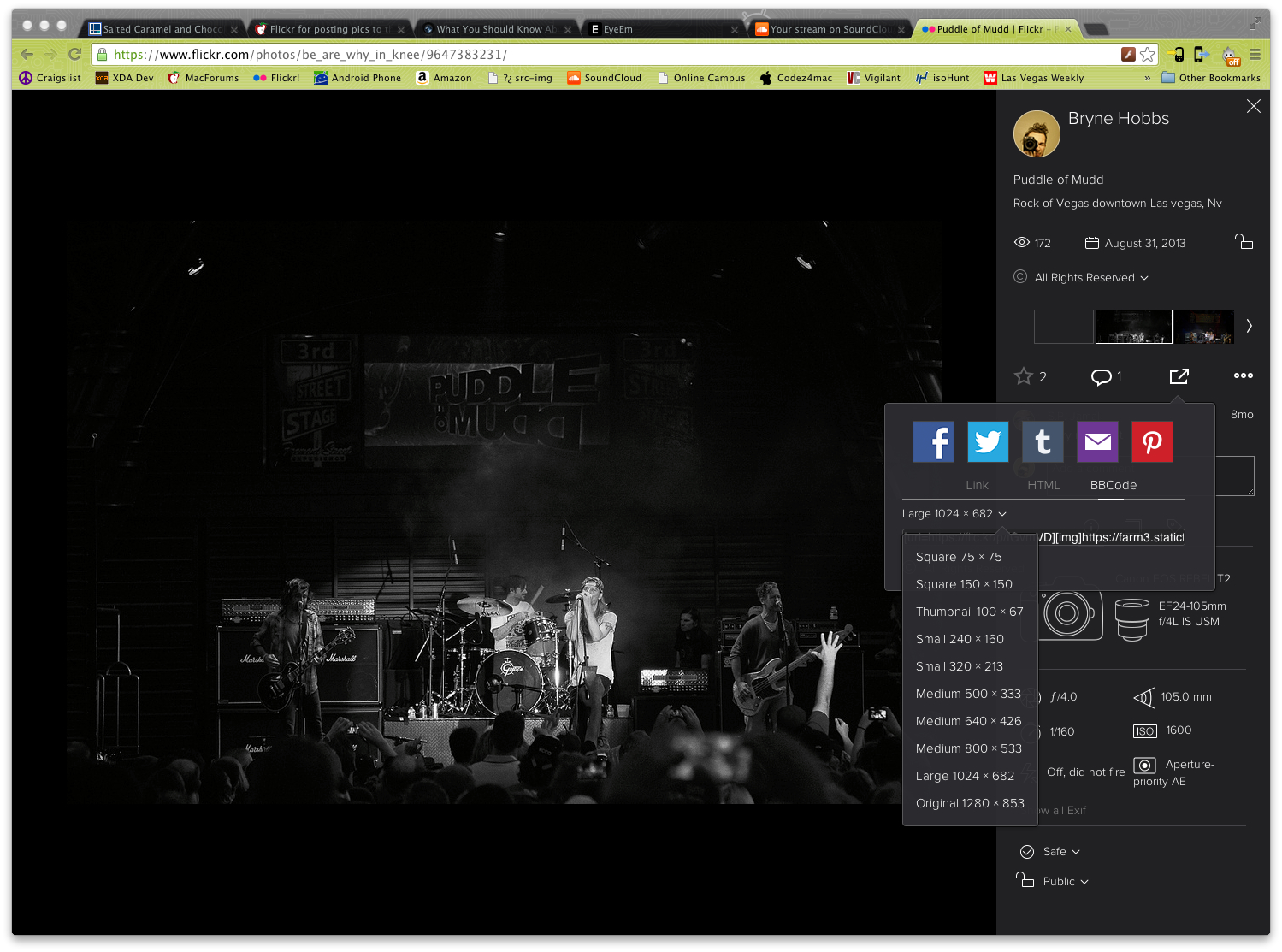Click the Puddle of Mudd photo title
This screenshot has width=1282, height=952.
(1058, 180)
